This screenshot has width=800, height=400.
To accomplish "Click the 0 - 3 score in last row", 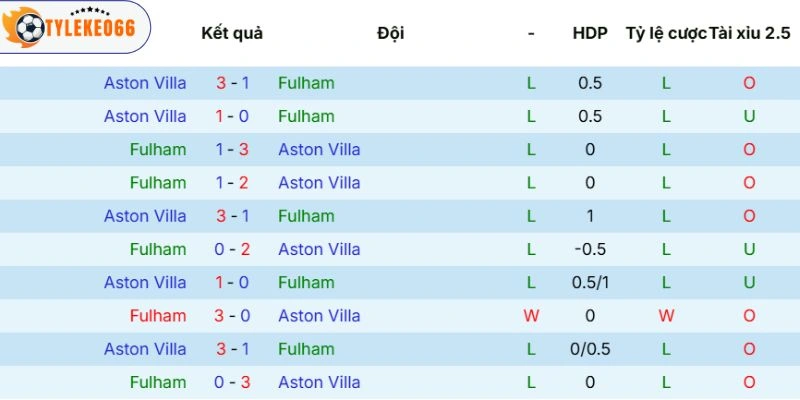I will coord(232,382).
